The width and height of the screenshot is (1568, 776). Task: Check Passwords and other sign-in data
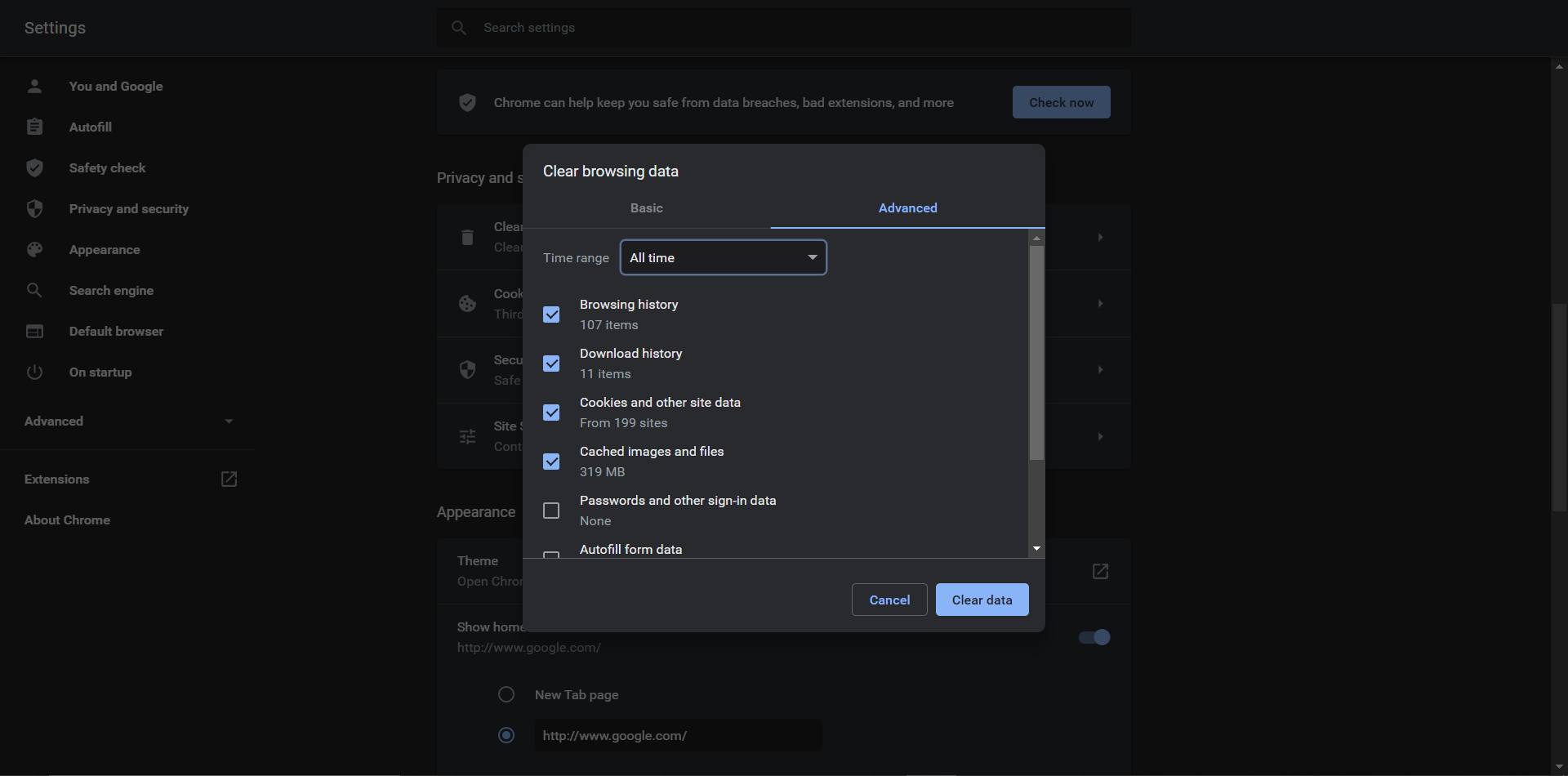551,511
